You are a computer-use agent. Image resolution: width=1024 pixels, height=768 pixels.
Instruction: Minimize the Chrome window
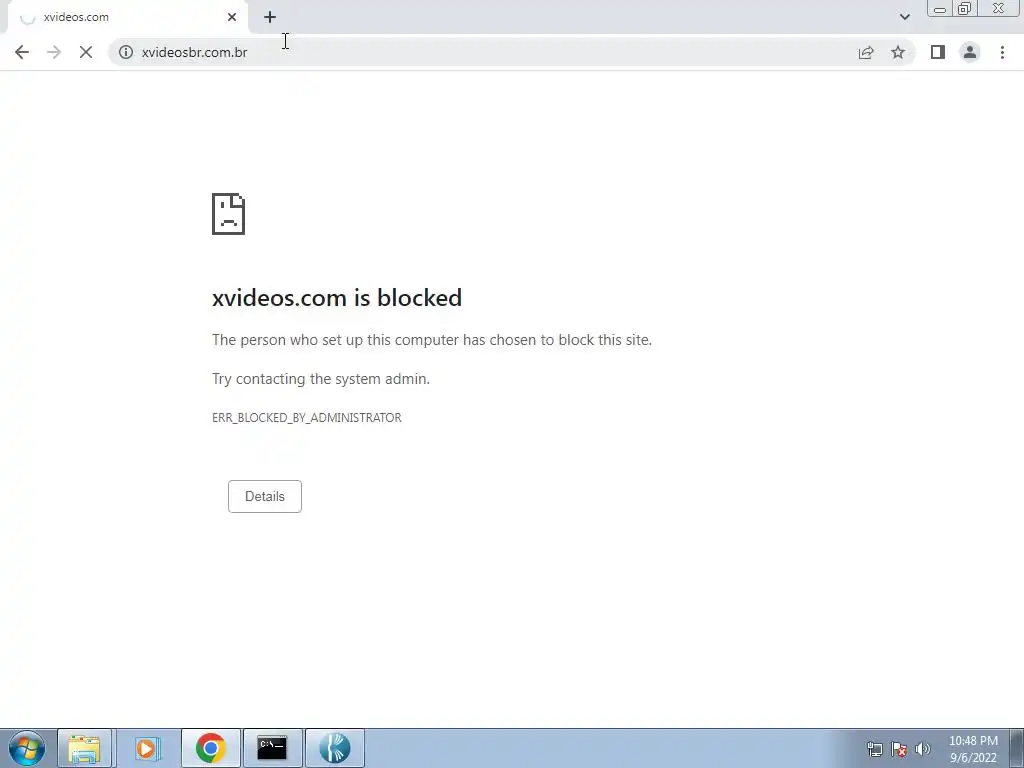click(x=940, y=9)
